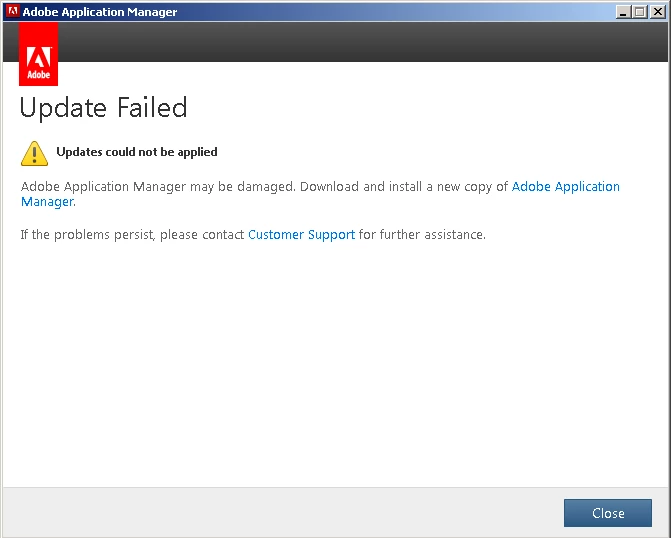Click the Close button
This screenshot has width=671, height=538.
[x=608, y=513]
